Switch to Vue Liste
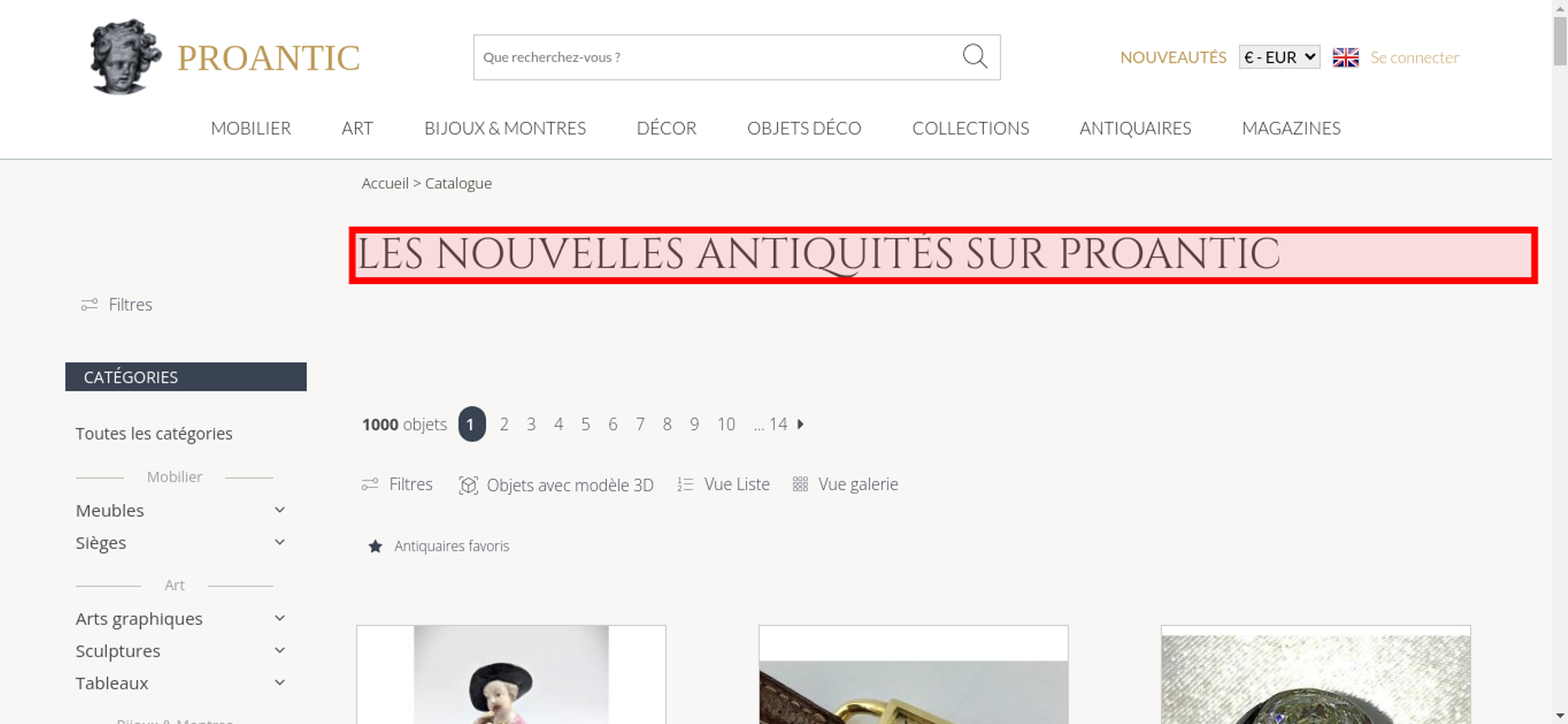The width and height of the screenshot is (1568, 724). click(724, 485)
